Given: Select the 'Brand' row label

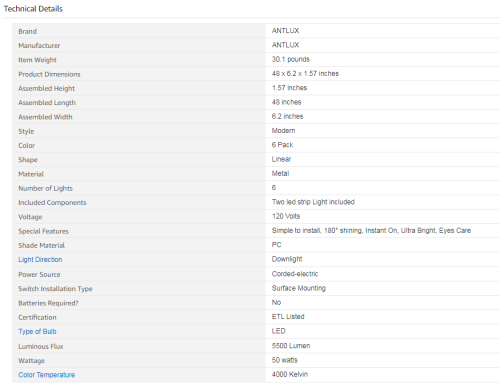Looking at the screenshot, I should coord(27,31).
